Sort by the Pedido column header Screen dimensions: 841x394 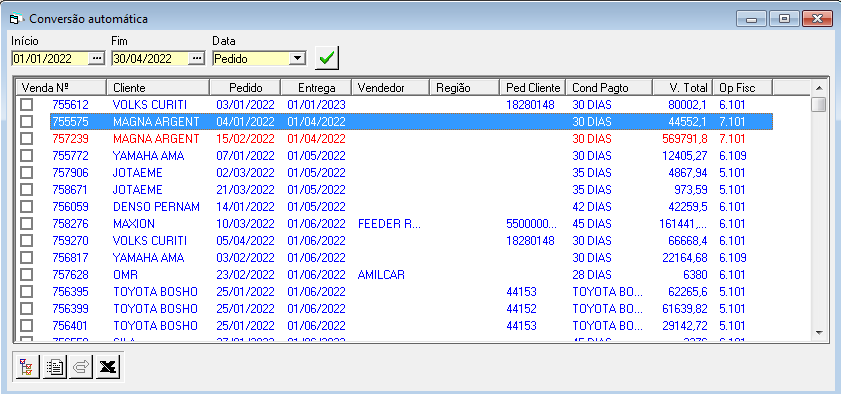coord(245,87)
